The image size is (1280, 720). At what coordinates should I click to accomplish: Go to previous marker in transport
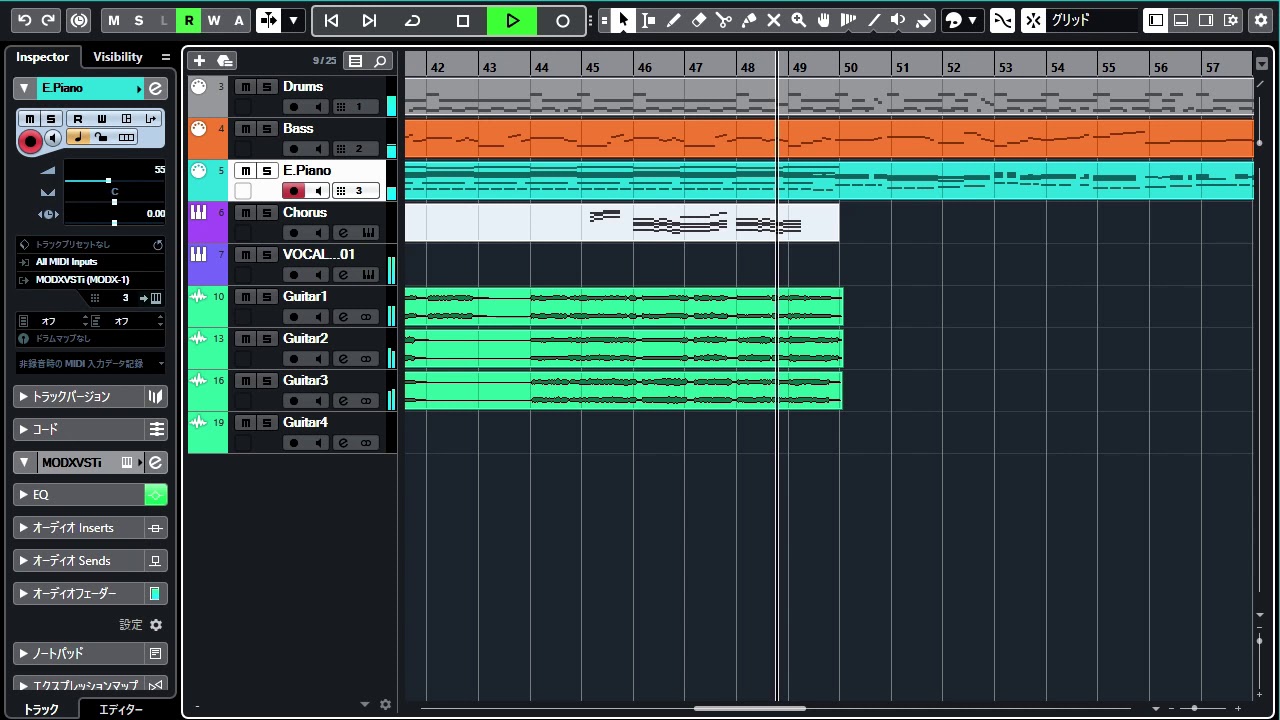click(x=331, y=20)
